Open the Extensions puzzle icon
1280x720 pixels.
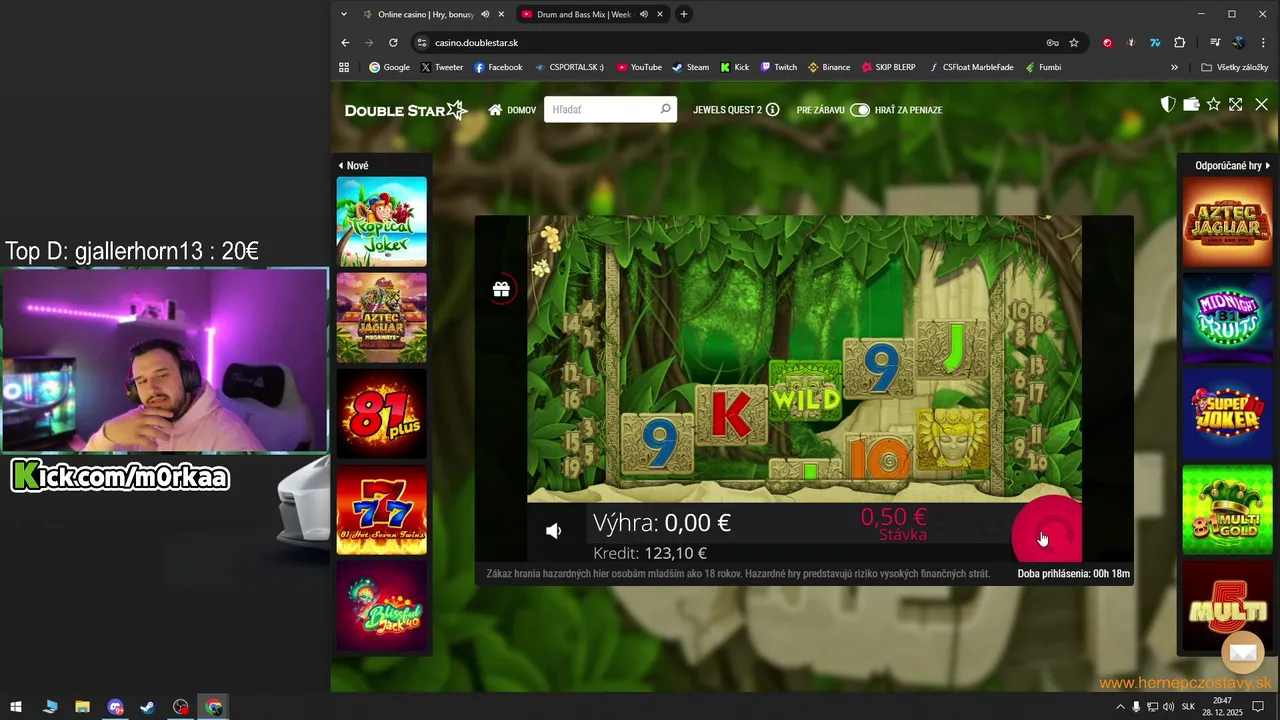pyautogui.click(x=1179, y=43)
